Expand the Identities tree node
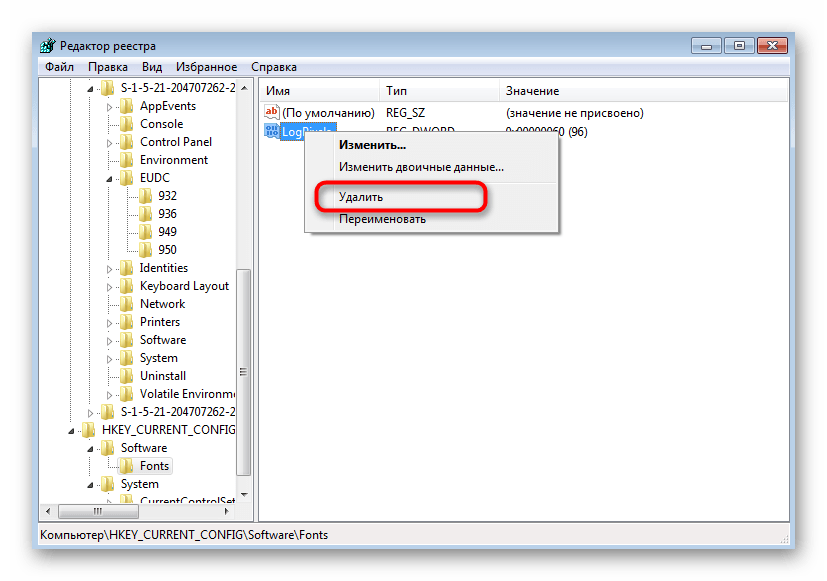Image resolution: width=827 pixels, height=581 pixels. tap(109, 269)
